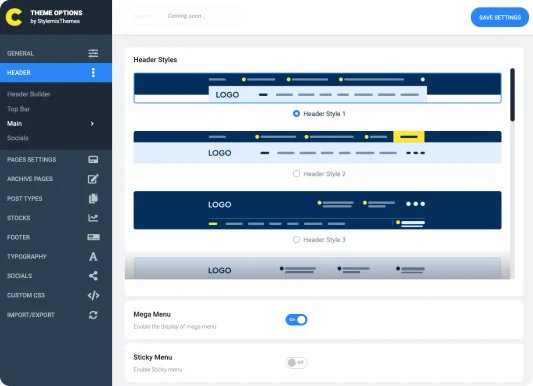533x386 pixels.
Task: Choose the Header Style 2 preview image
Action: (x=317, y=147)
